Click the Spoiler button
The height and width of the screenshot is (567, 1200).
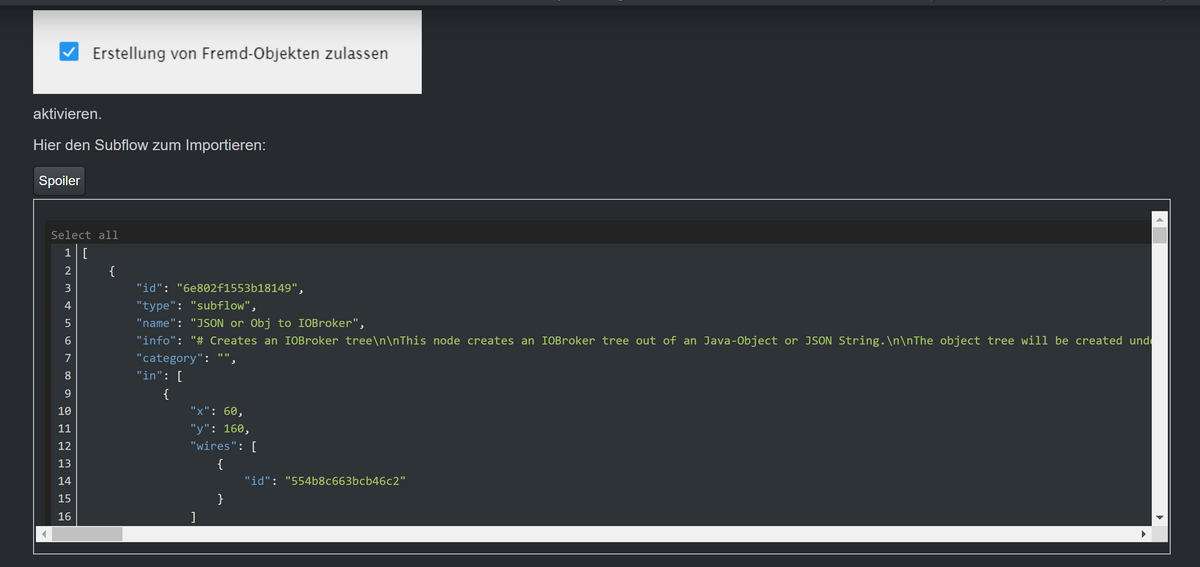click(59, 181)
